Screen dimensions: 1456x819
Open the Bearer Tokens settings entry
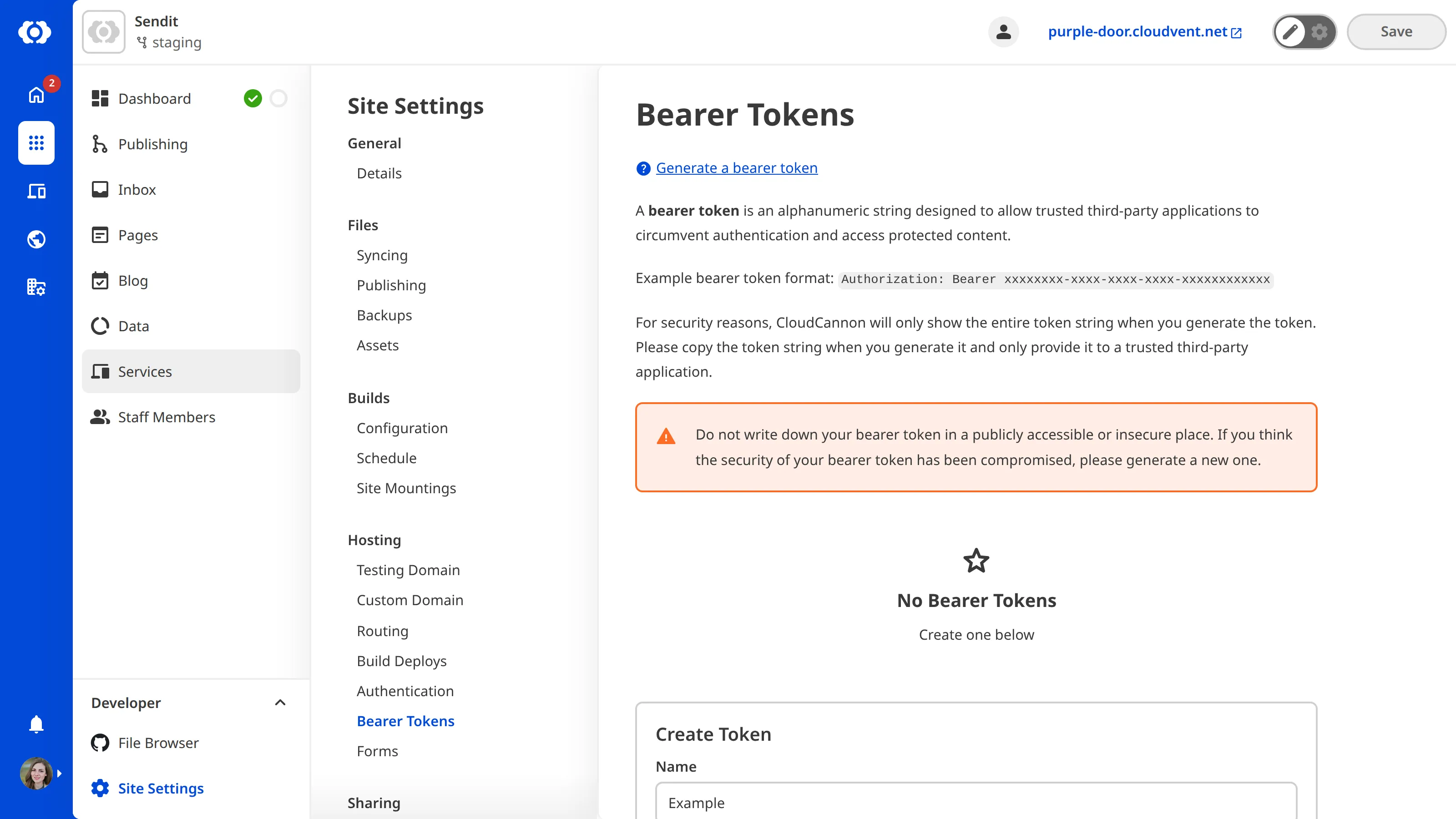406,721
